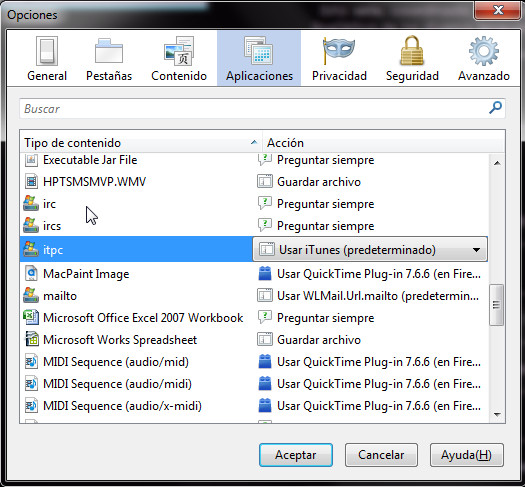The height and width of the screenshot is (487, 525).
Task: Select Microsoft Works Spreadsheet text
Action: [x=120, y=340]
